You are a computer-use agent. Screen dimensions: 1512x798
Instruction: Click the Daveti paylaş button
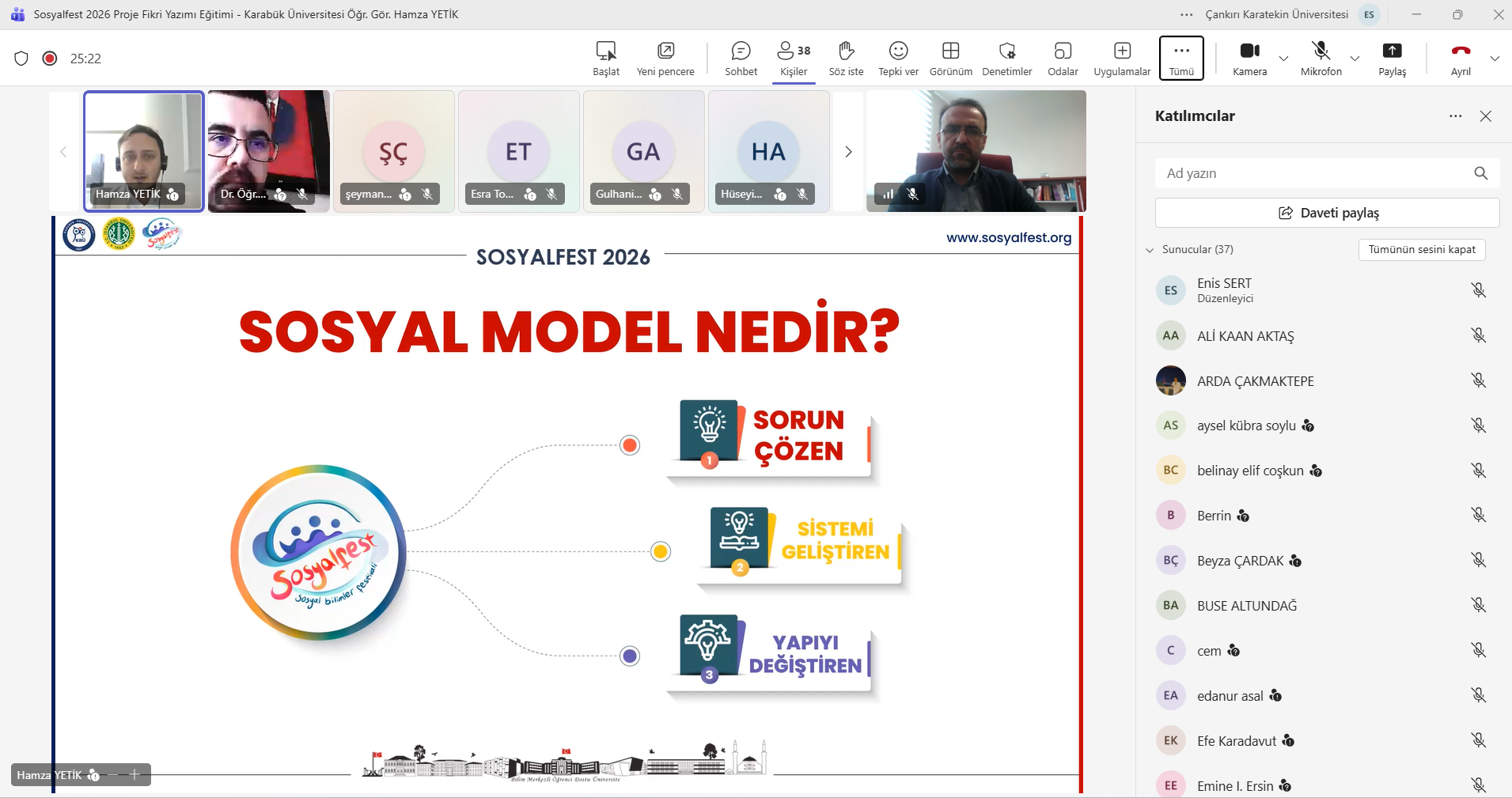point(1327,213)
